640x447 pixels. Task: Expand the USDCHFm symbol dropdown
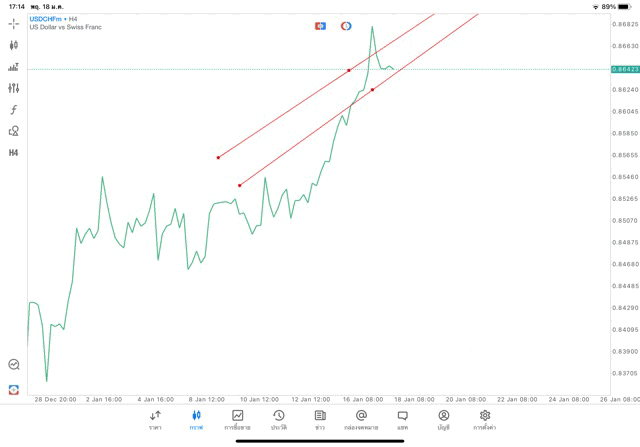[x=45, y=19]
